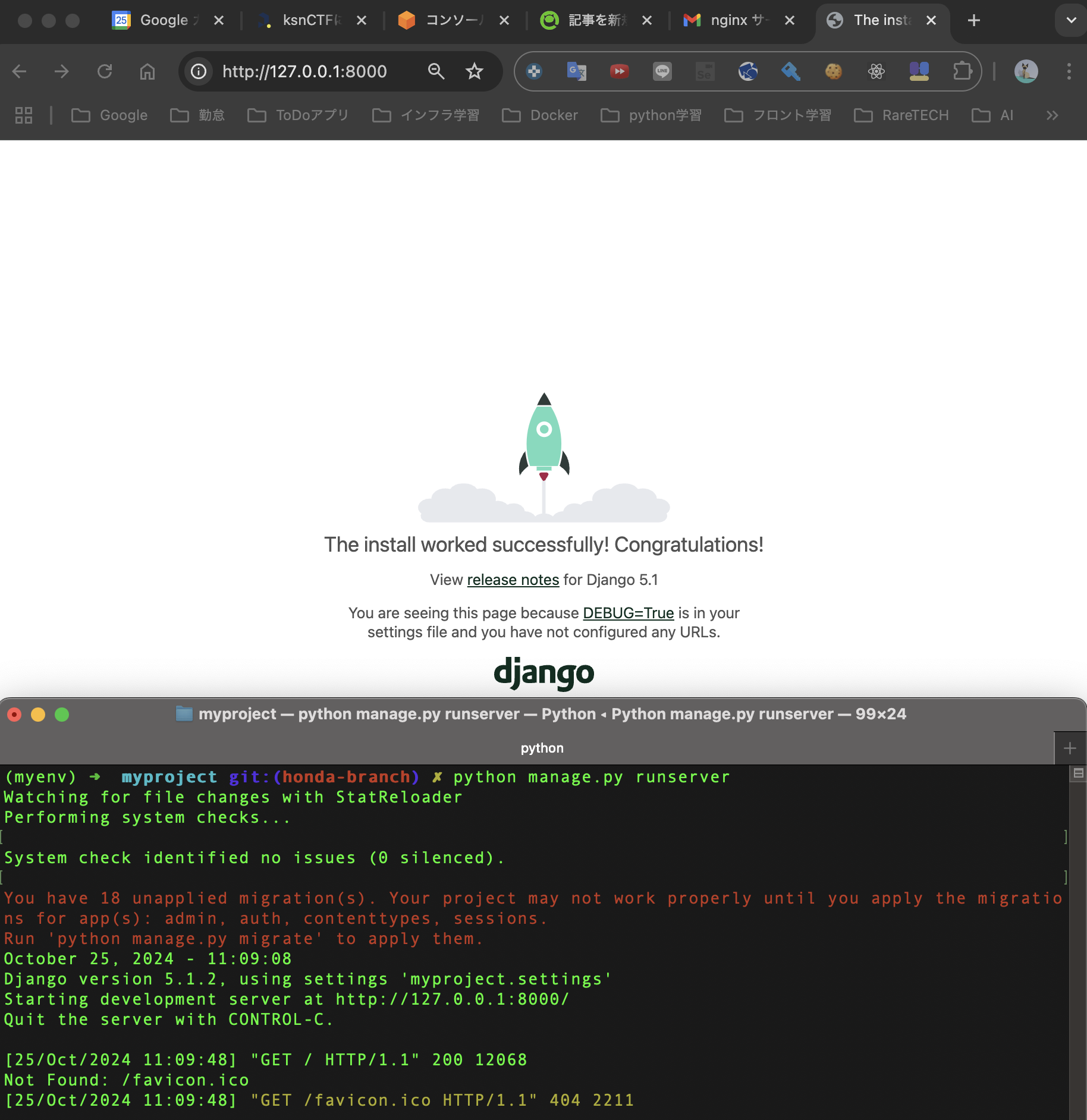Viewport: 1087px width, 1120px height.
Task: Open a new browser tab with plus
Action: [974, 21]
